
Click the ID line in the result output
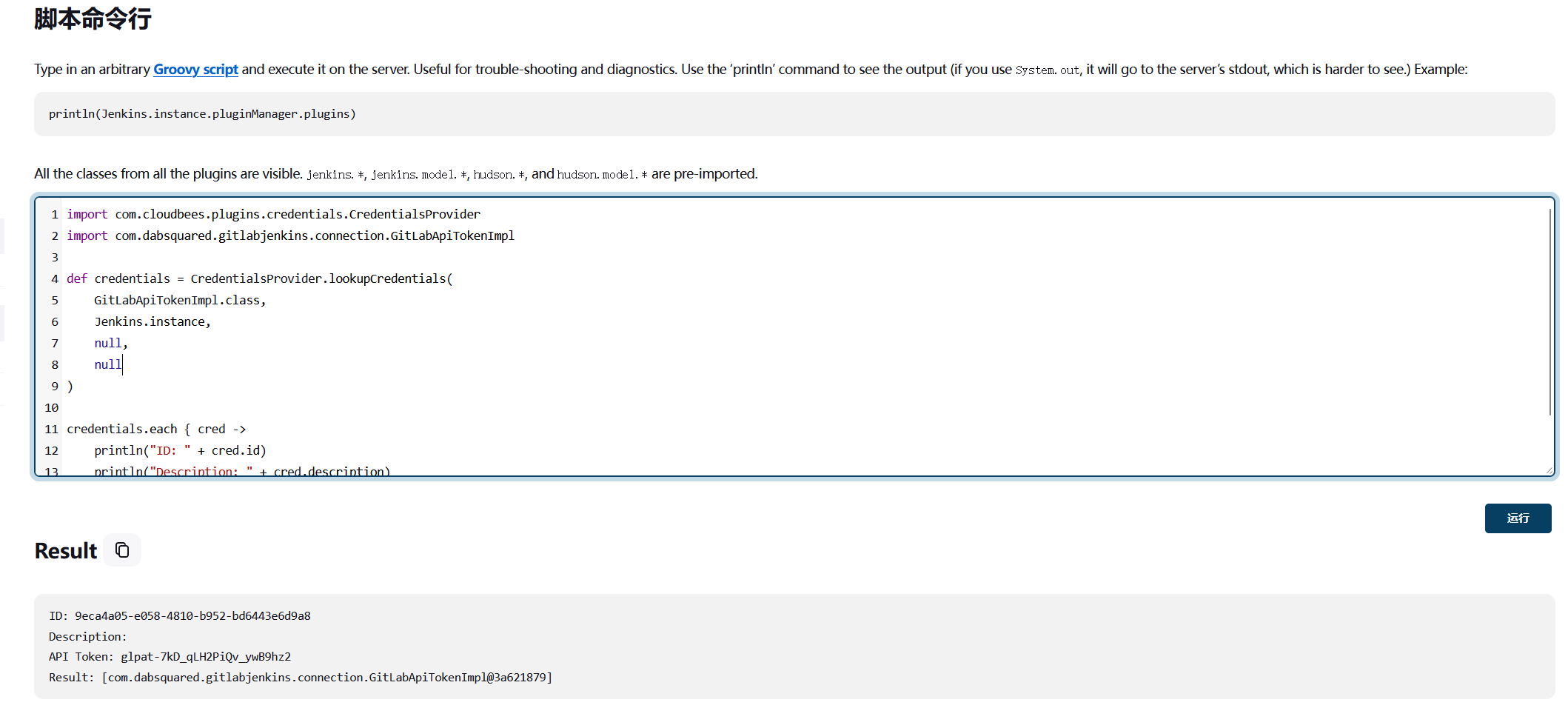point(179,616)
